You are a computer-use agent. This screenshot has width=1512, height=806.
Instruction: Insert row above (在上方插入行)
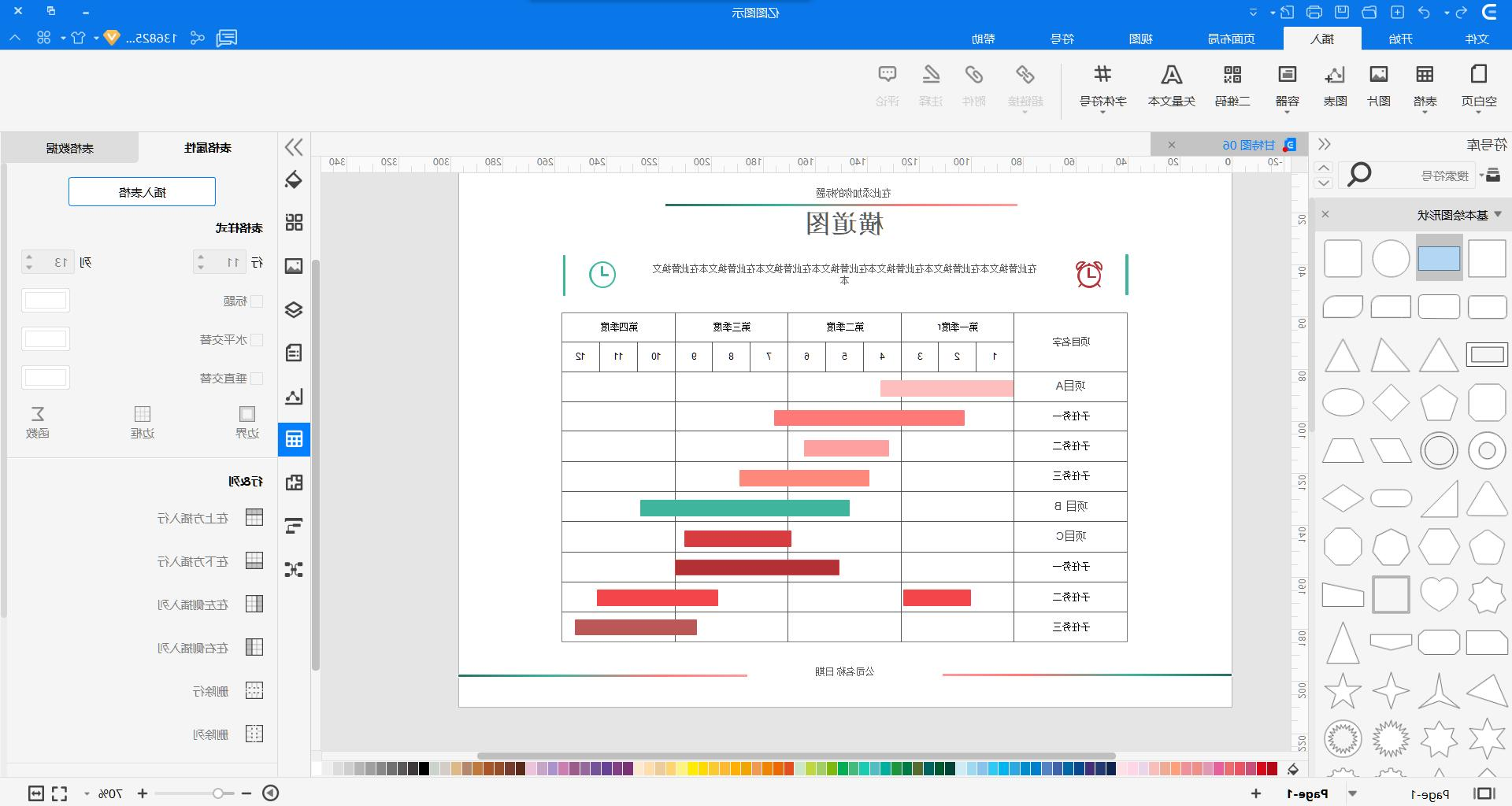pyautogui.click(x=209, y=518)
